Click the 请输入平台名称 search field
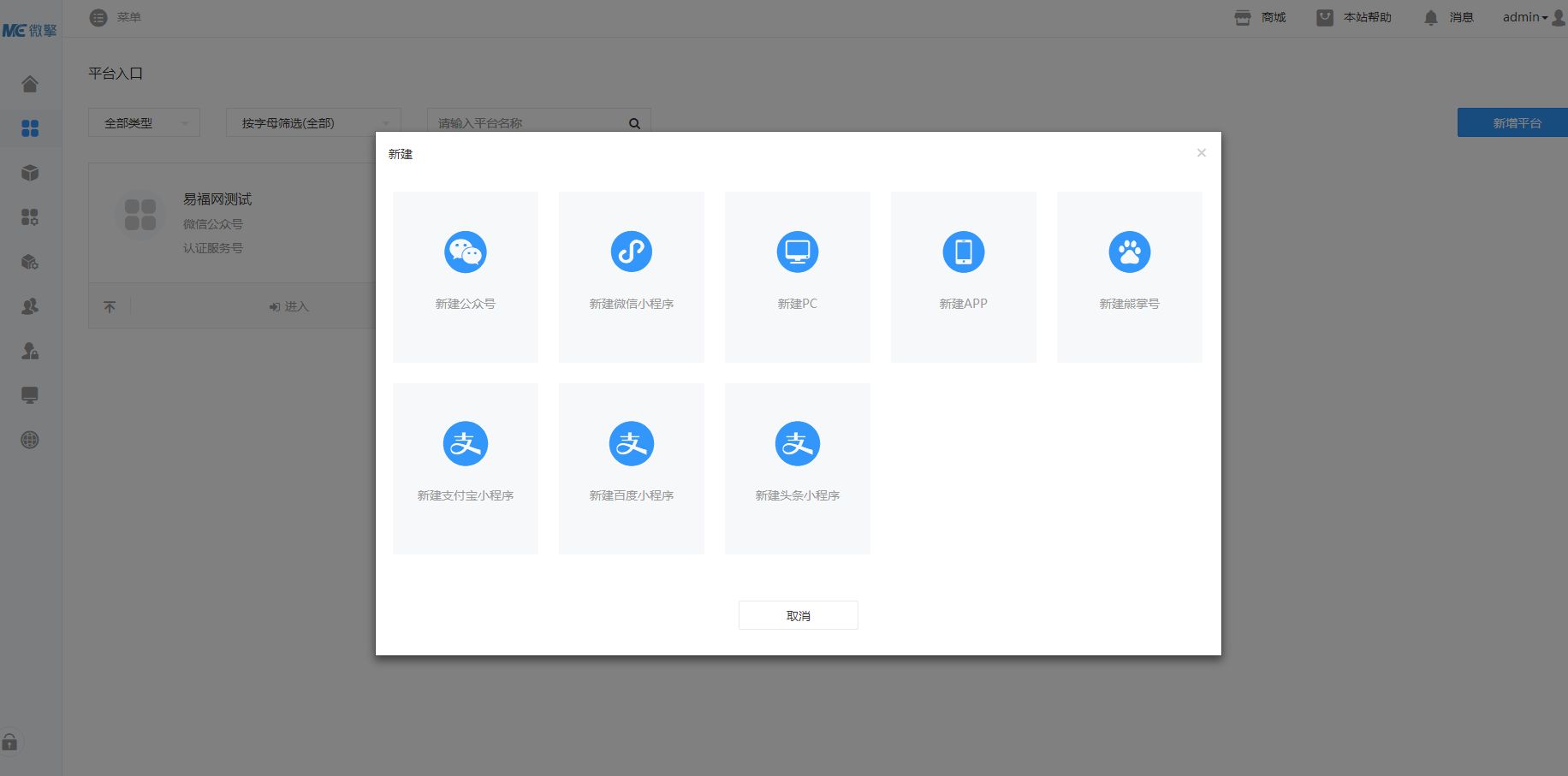The height and width of the screenshot is (776, 1568). (531, 122)
